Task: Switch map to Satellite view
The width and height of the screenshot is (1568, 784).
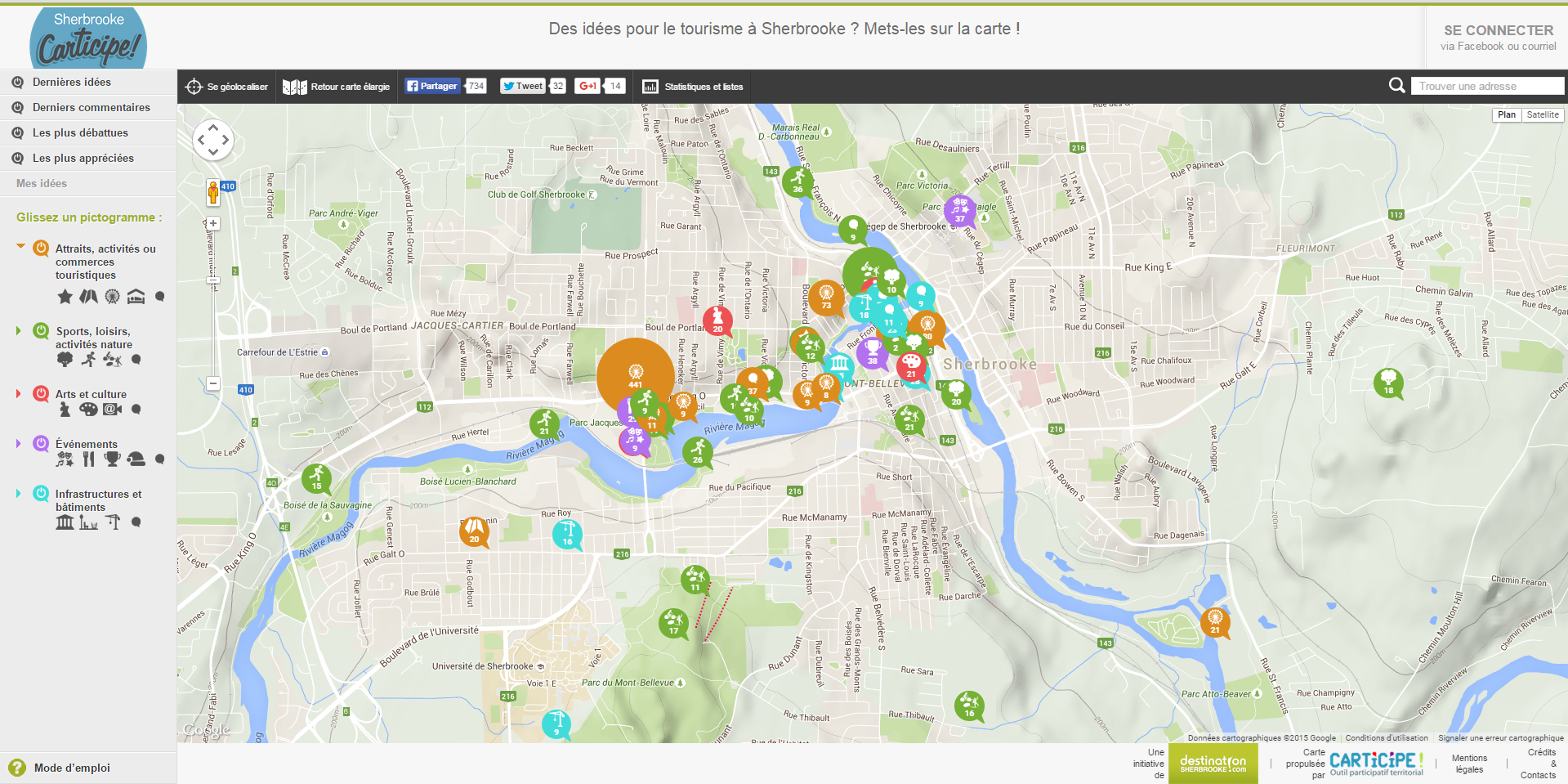Action: pos(1542,115)
